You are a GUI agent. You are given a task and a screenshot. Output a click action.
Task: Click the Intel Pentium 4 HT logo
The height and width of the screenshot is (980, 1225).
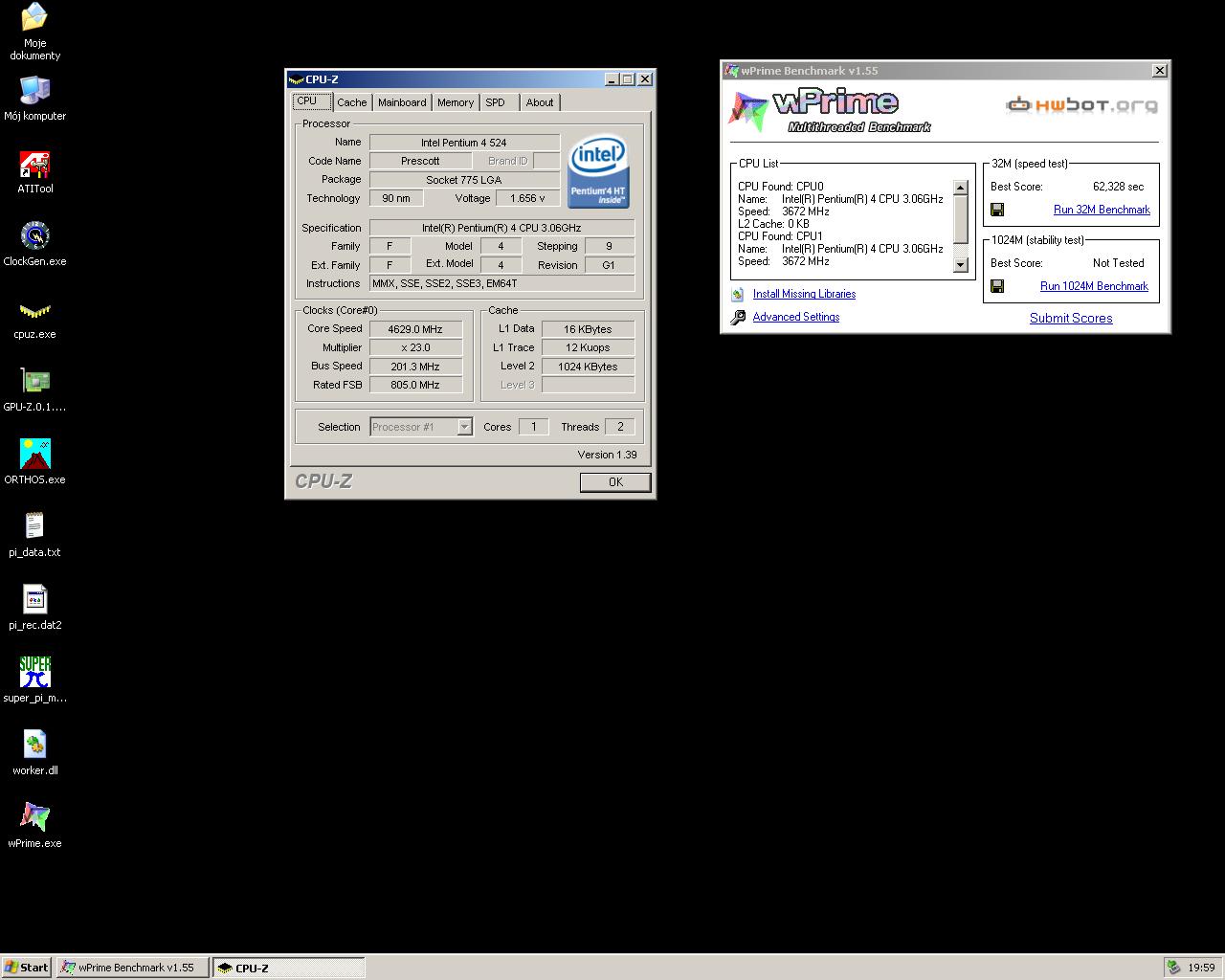point(598,171)
